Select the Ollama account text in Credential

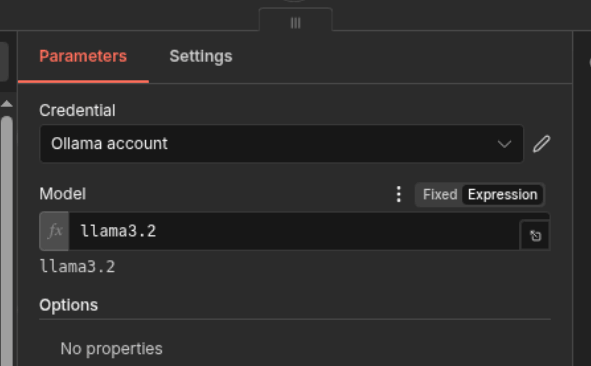pos(109,144)
